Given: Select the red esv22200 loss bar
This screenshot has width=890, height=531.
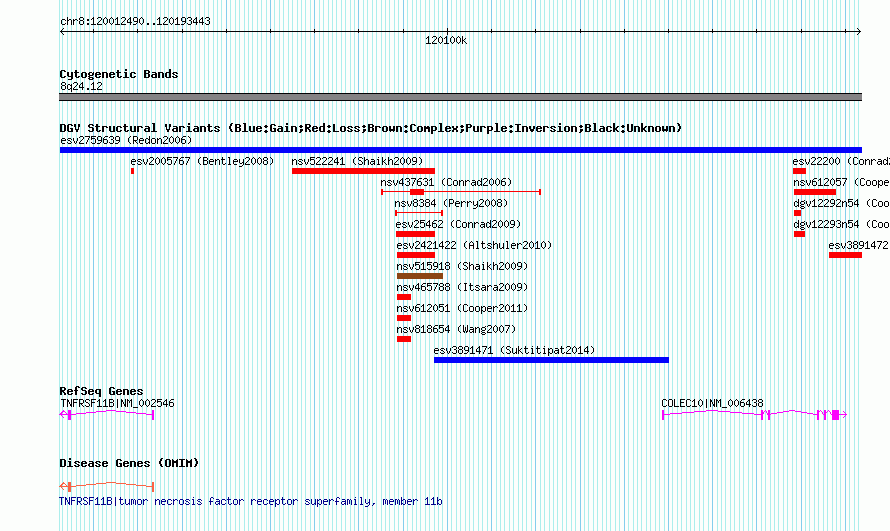Looking at the screenshot, I should [x=799, y=171].
